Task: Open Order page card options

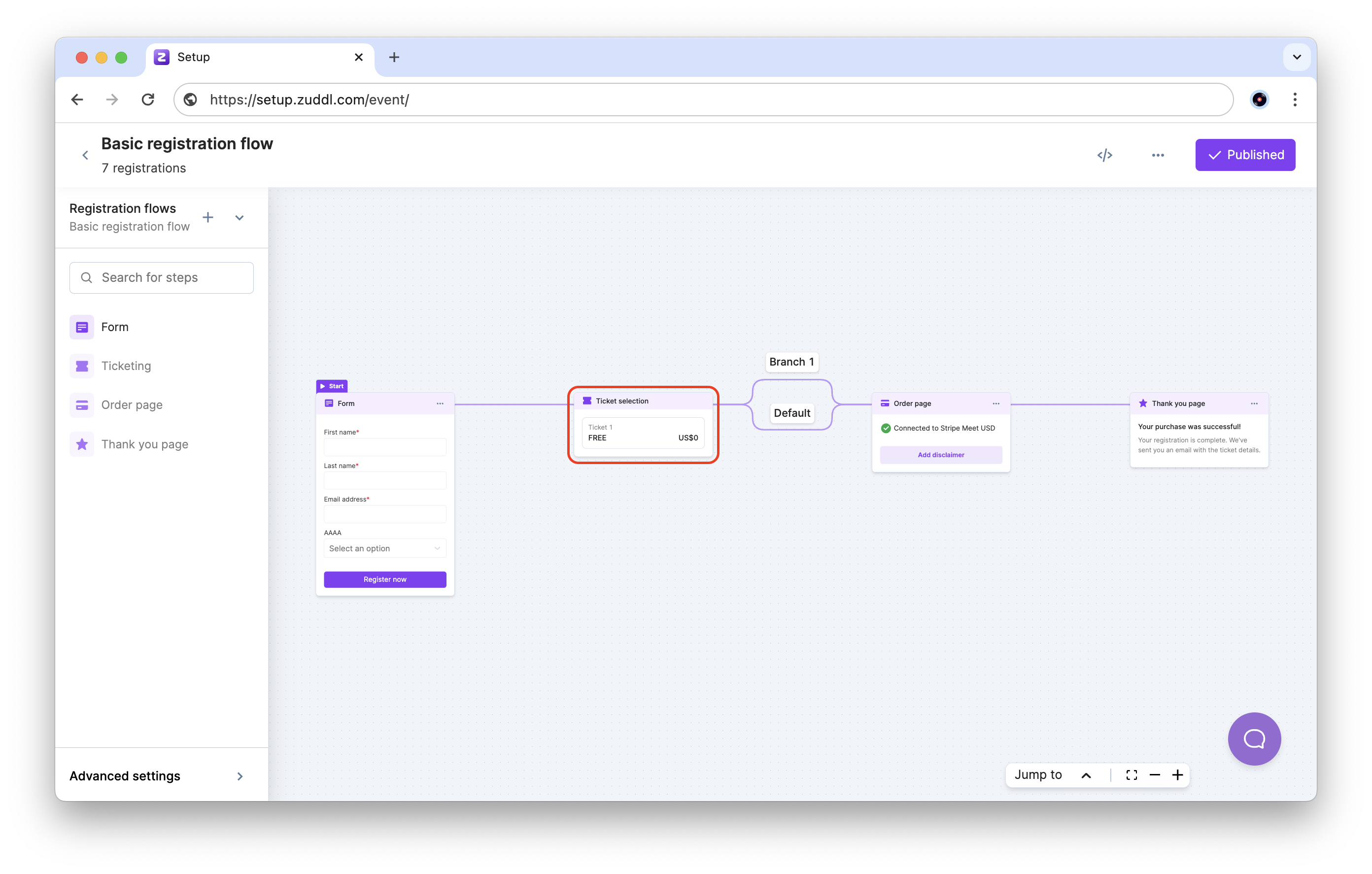Action: click(995, 403)
